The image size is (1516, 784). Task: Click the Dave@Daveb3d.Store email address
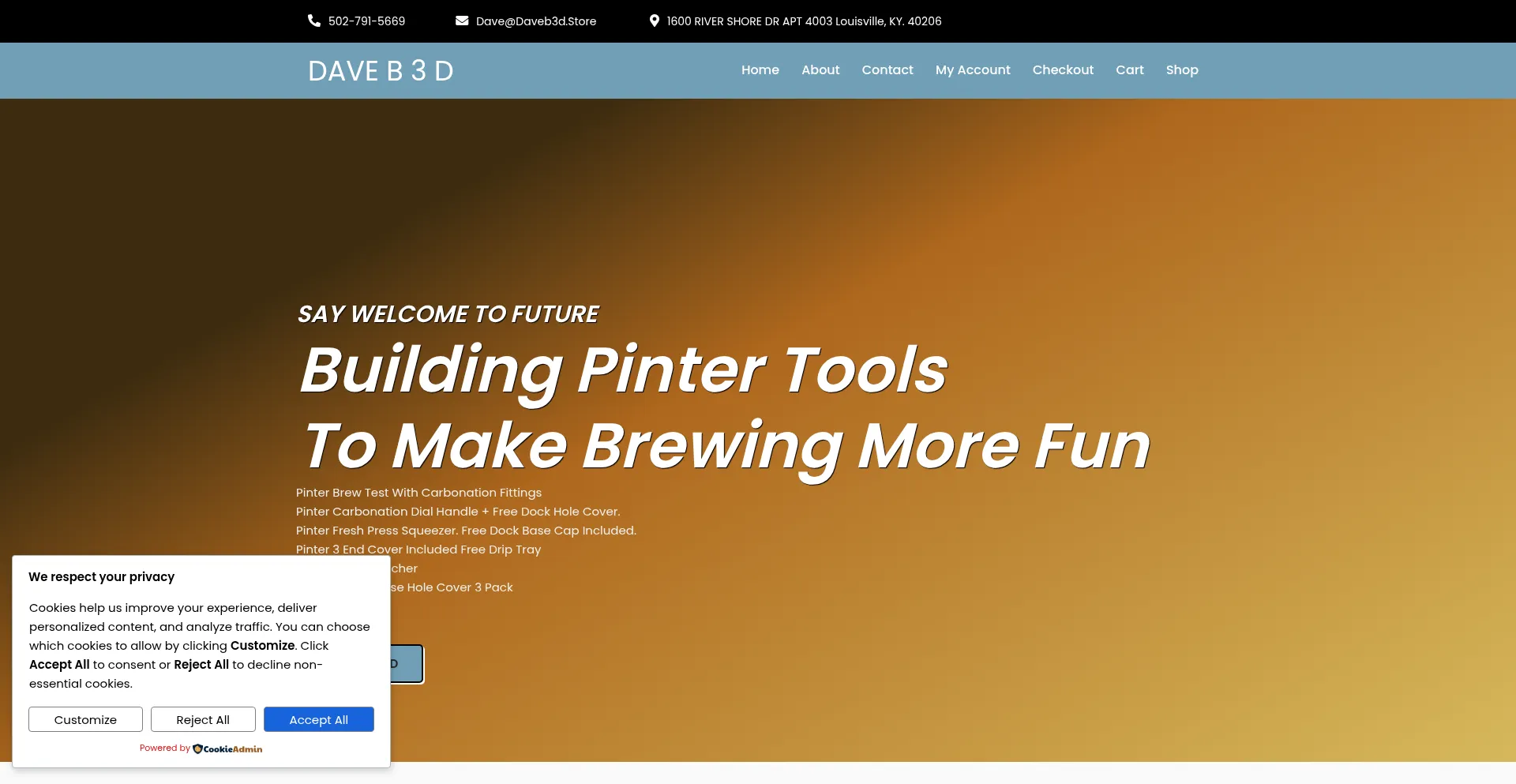[x=536, y=21]
